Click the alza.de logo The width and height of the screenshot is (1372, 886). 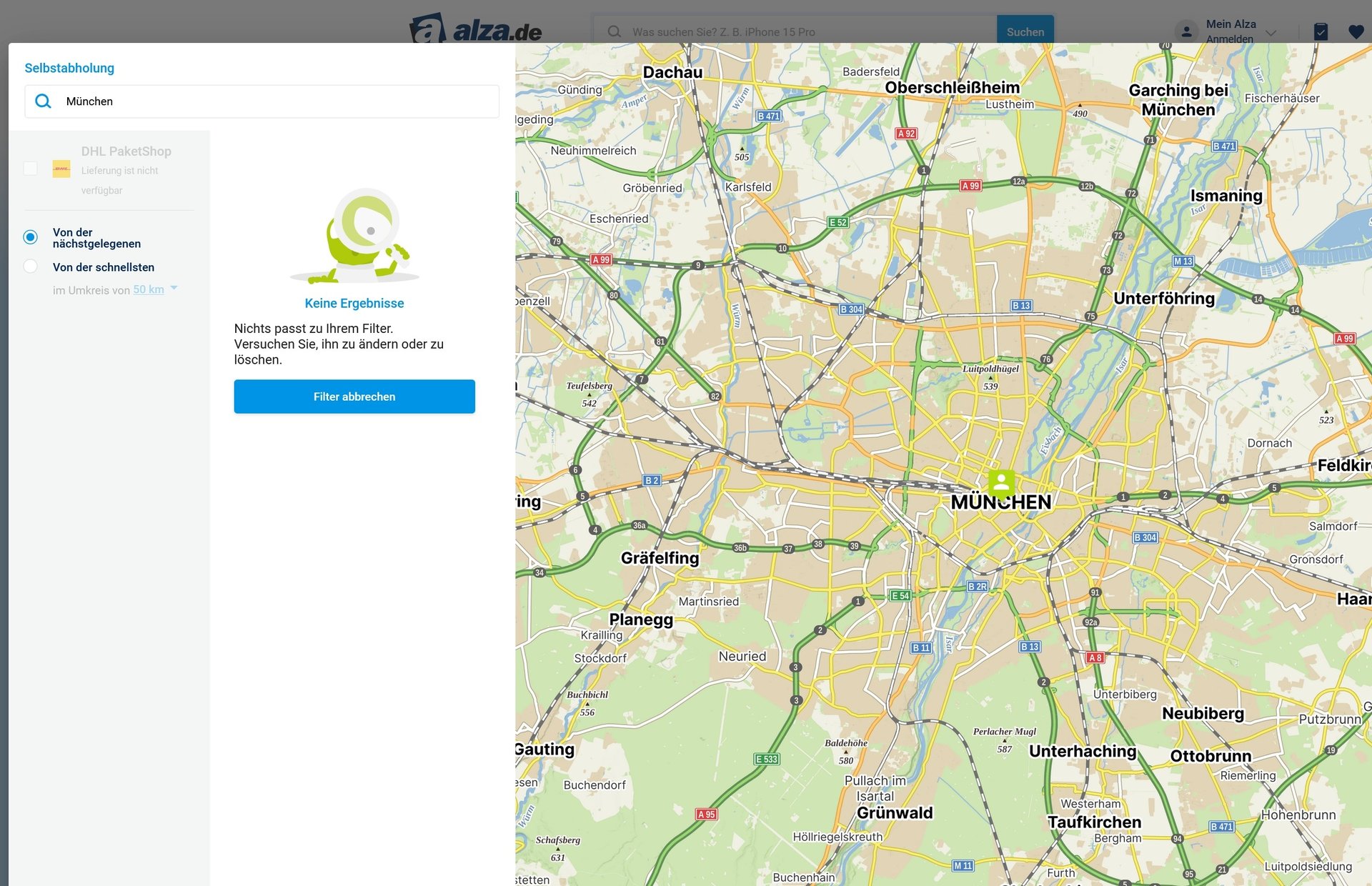[476, 30]
